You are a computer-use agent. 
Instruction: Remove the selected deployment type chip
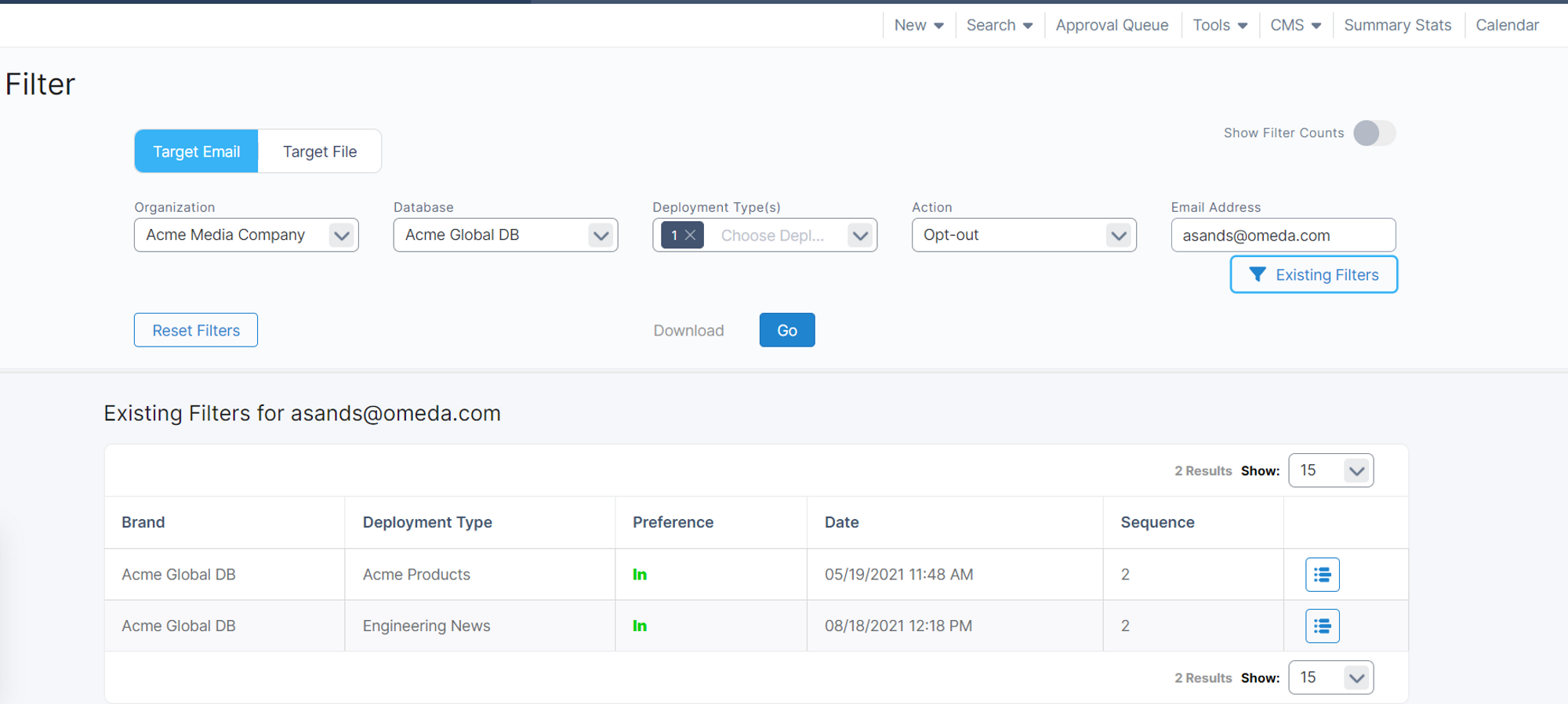(690, 235)
